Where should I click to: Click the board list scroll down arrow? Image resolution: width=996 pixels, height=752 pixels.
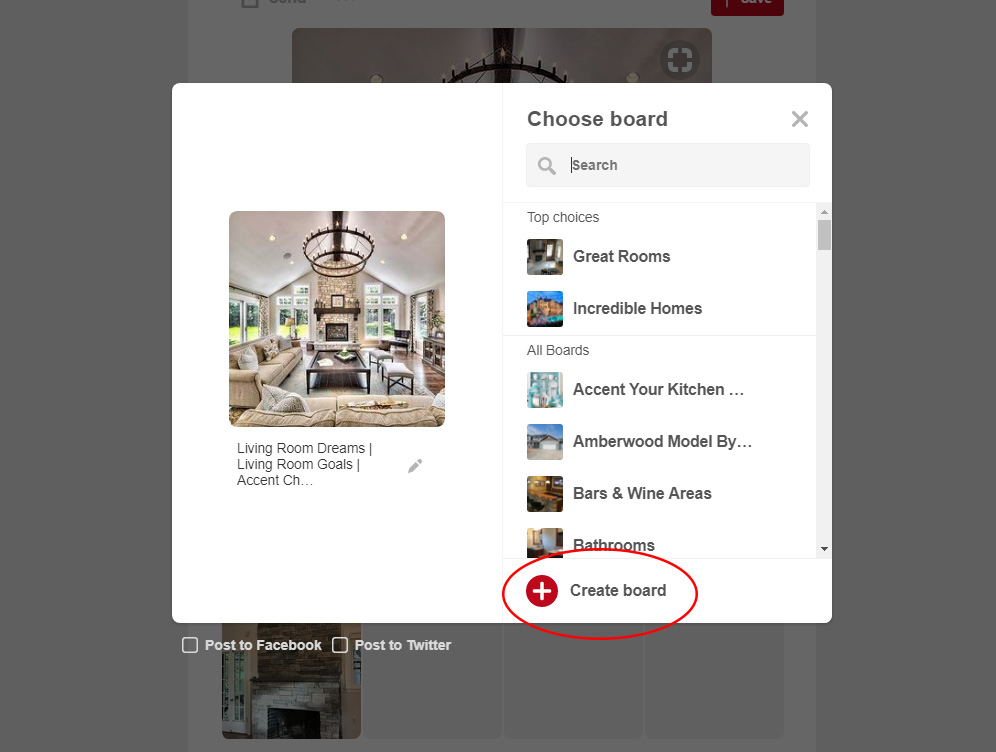824,549
